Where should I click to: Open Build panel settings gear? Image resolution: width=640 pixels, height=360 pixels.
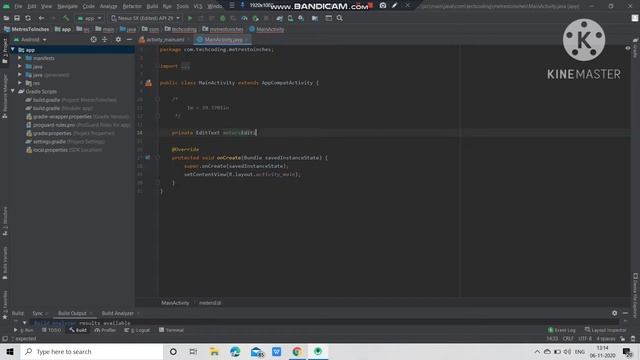coord(615,313)
